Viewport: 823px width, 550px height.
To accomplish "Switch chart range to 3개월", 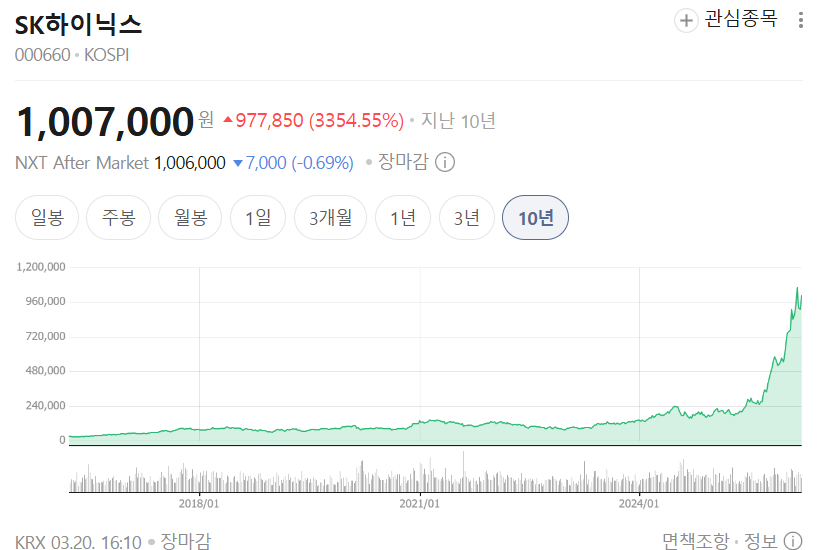I will [x=330, y=218].
